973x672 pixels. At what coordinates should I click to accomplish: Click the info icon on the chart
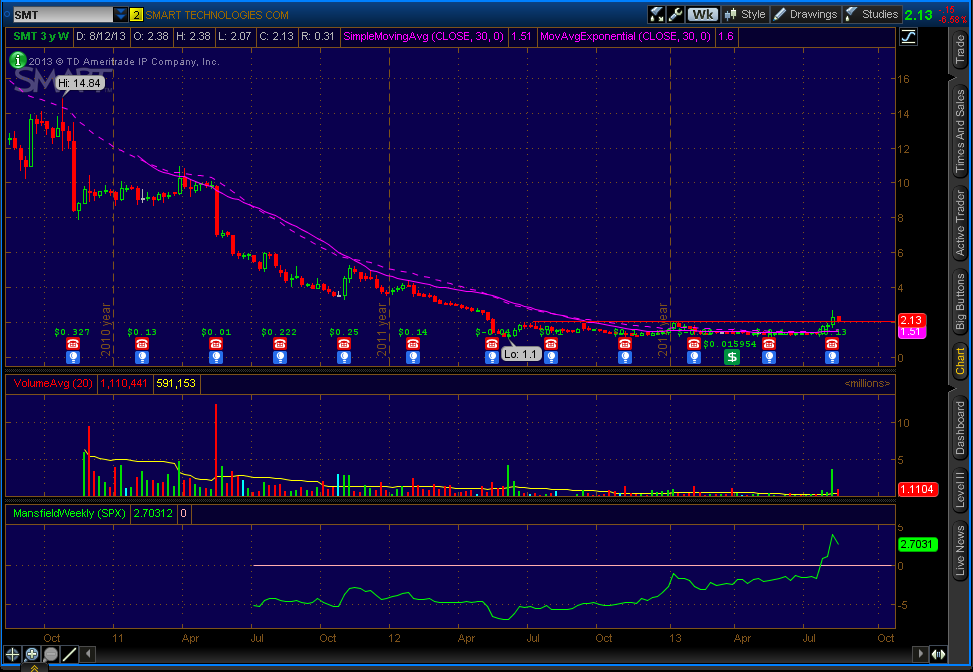[16, 60]
